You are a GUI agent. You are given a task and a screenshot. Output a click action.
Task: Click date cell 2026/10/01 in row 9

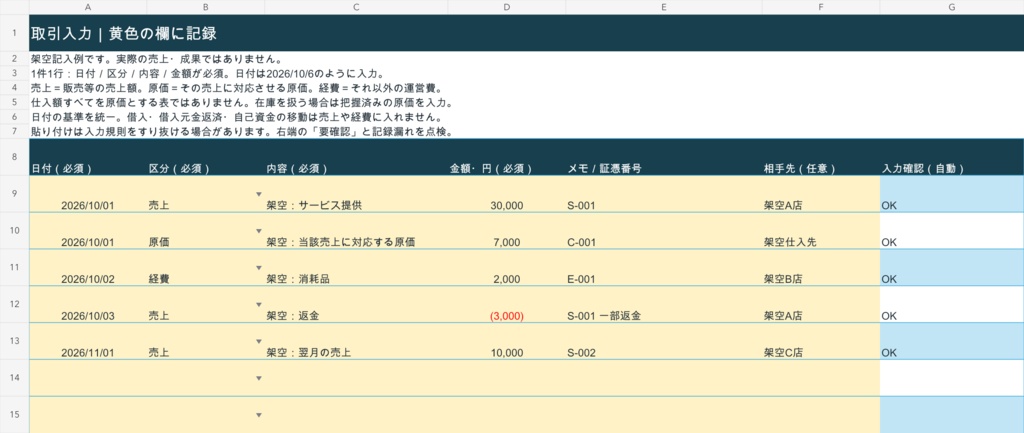click(x=88, y=194)
